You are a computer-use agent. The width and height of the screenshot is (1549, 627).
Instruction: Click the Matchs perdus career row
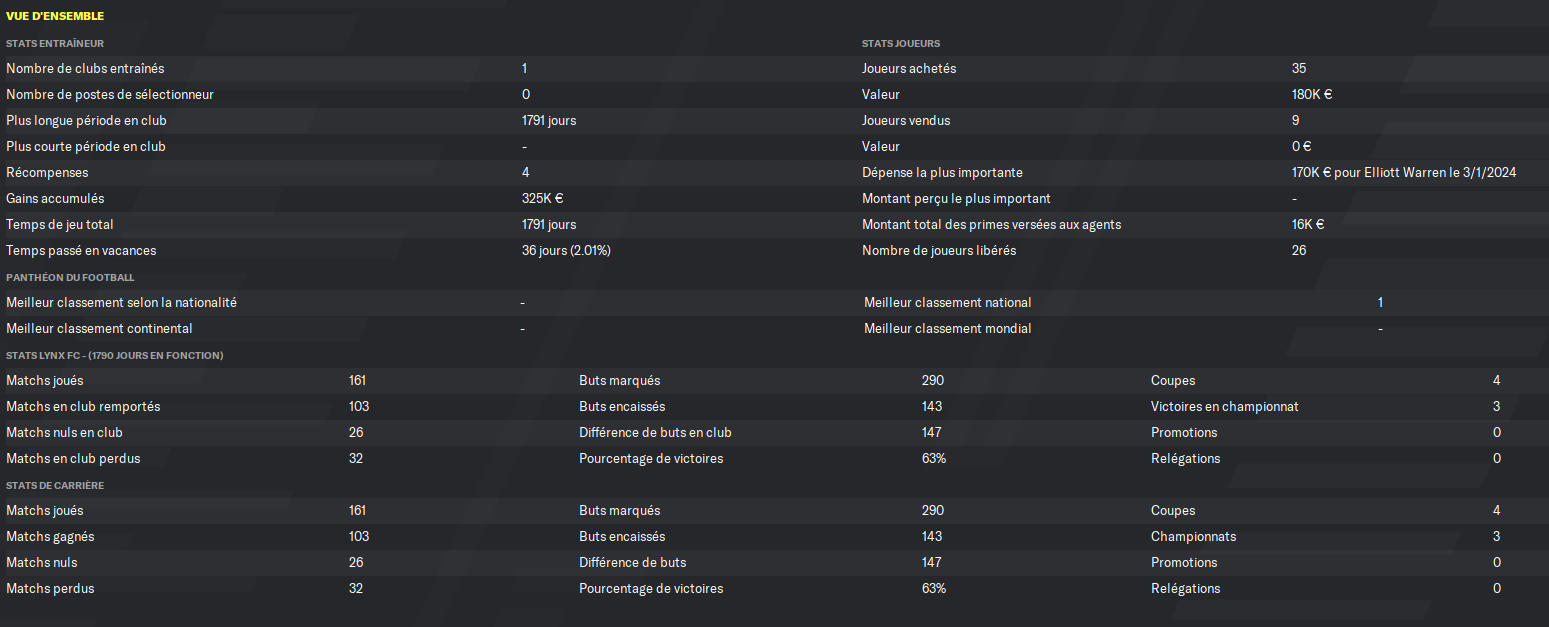286,589
